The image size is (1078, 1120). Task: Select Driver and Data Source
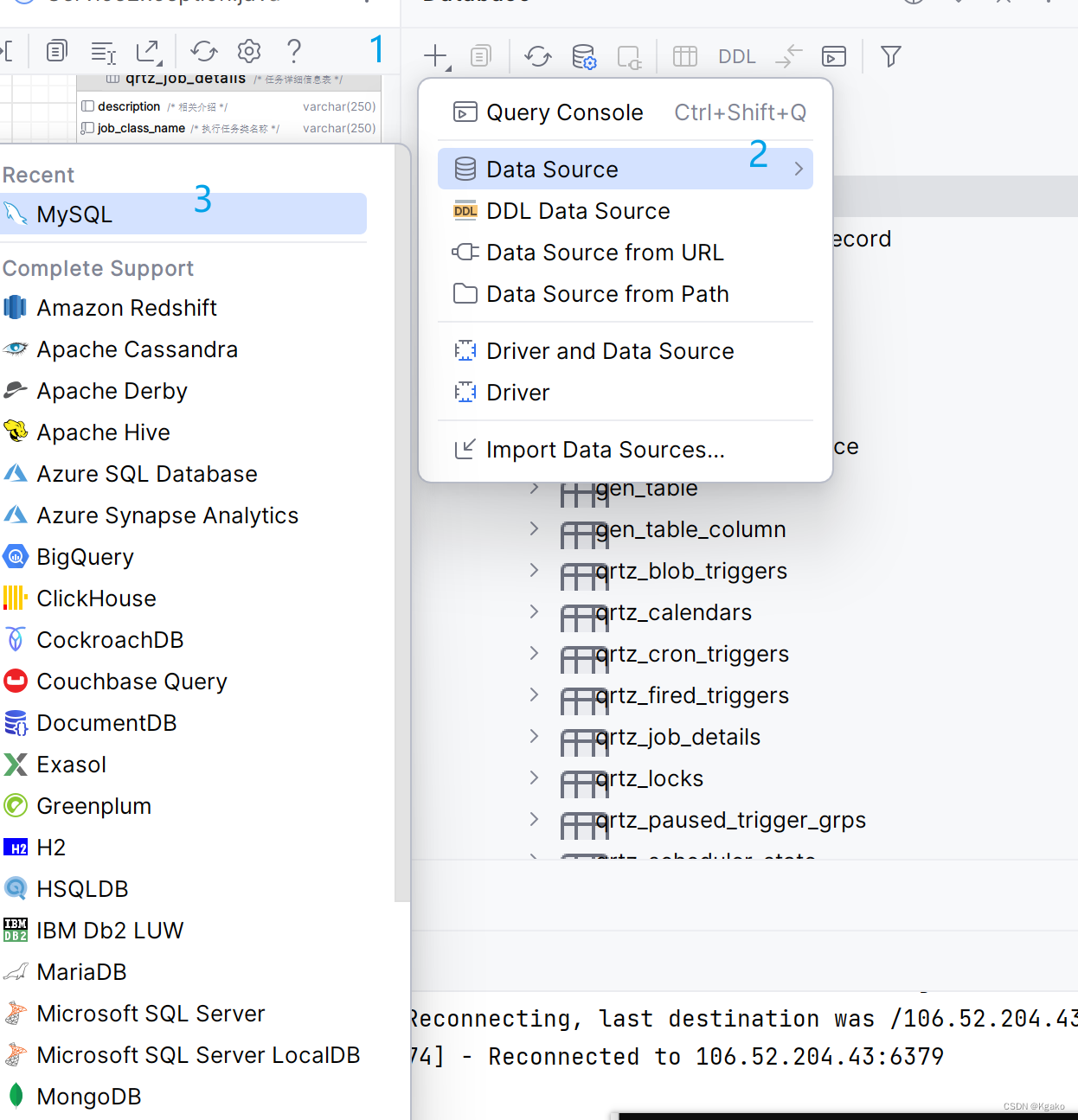(x=626, y=351)
